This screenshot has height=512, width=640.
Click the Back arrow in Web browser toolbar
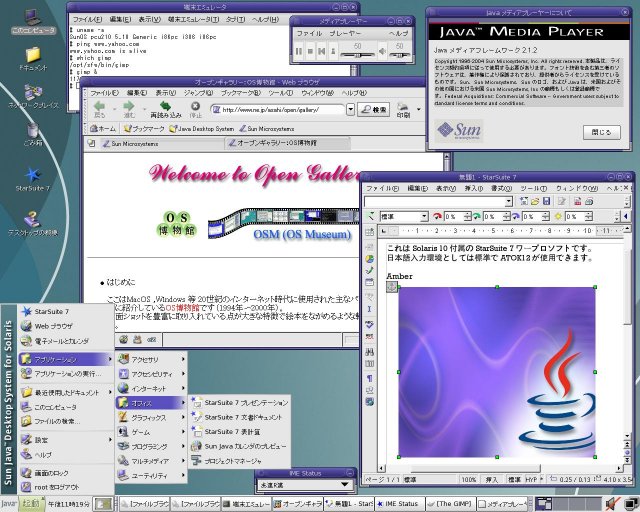tap(99, 106)
